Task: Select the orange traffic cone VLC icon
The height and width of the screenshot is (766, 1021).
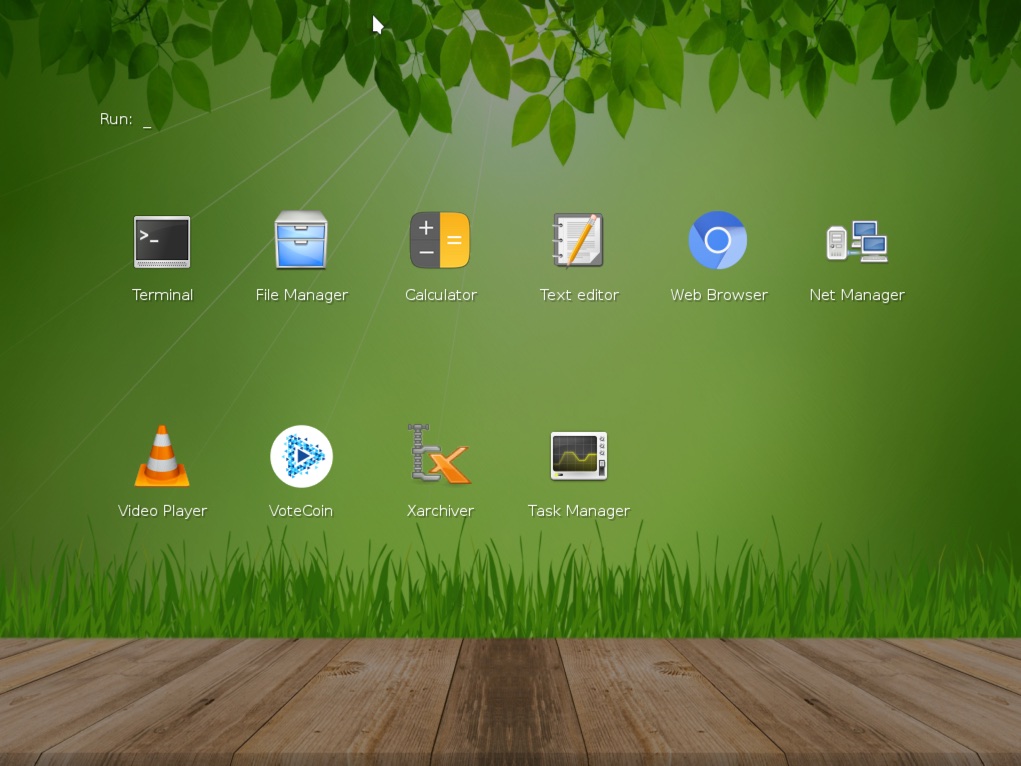Action: 162,456
